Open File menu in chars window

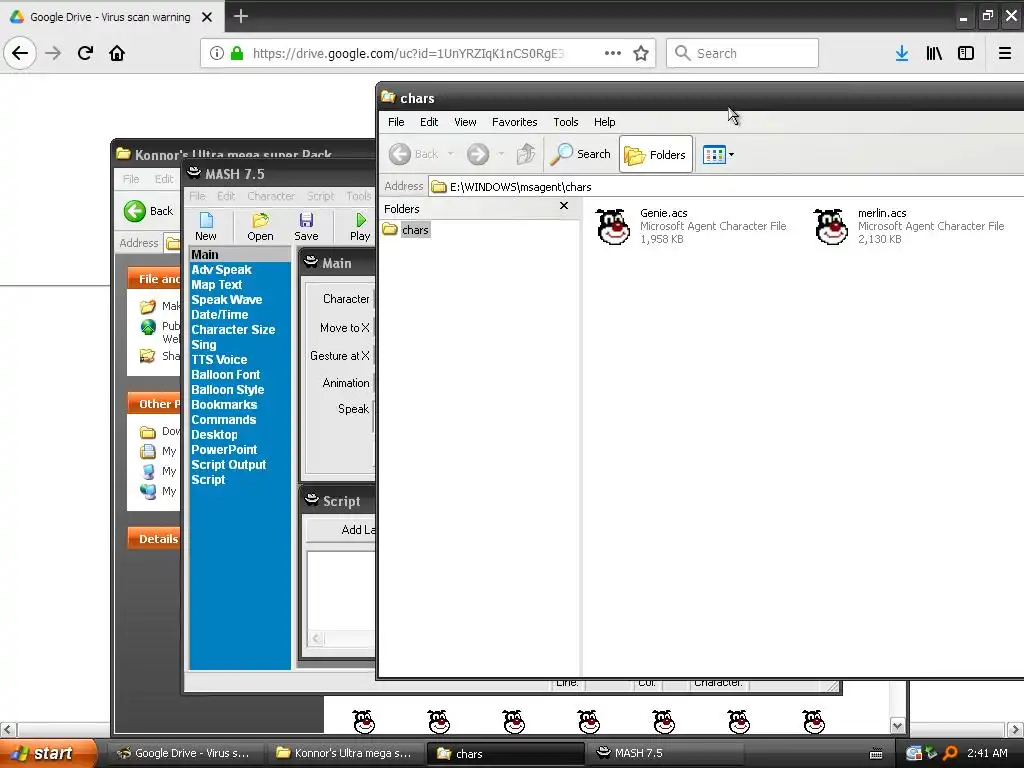click(x=396, y=122)
